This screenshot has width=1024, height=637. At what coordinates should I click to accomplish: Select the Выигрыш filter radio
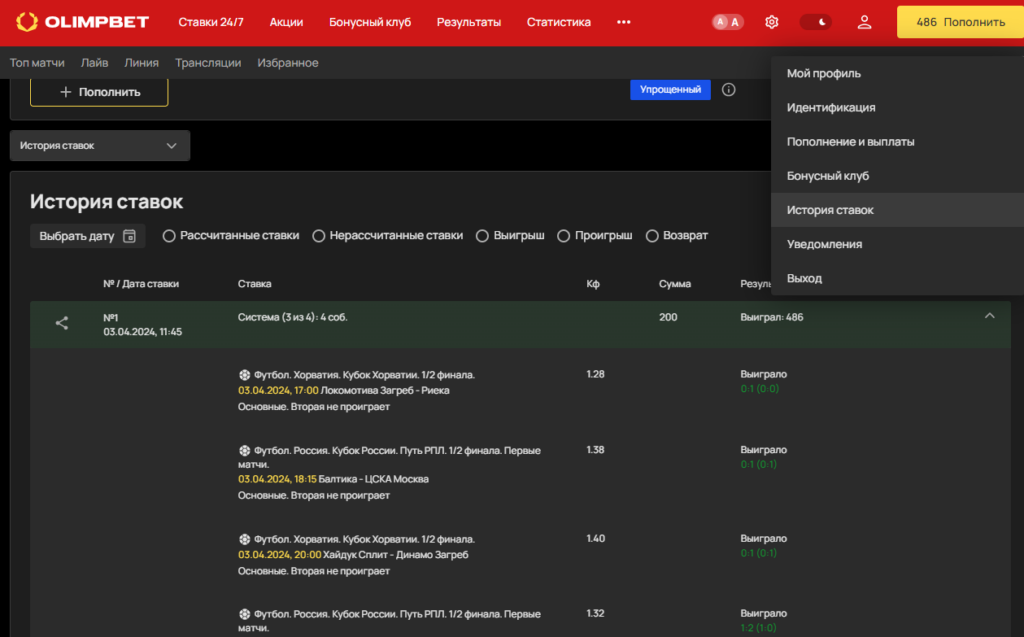coord(482,236)
